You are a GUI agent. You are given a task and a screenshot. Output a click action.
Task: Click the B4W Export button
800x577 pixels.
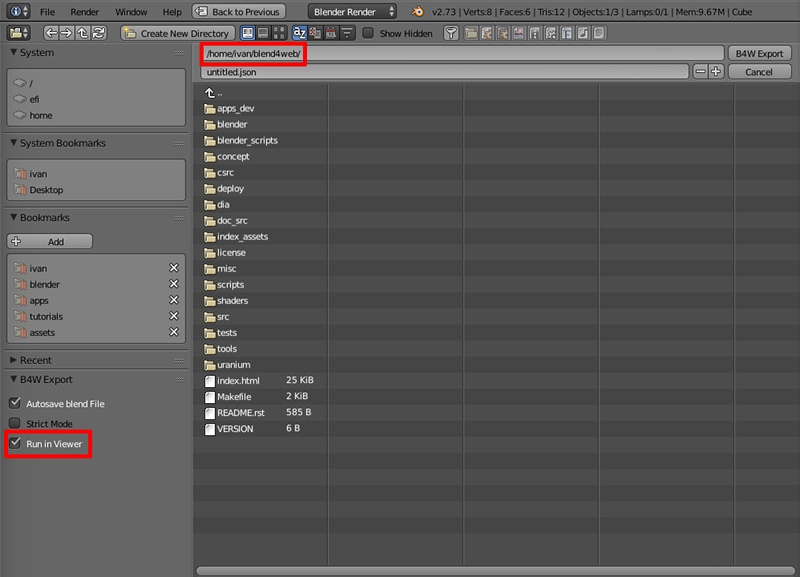click(x=759, y=53)
